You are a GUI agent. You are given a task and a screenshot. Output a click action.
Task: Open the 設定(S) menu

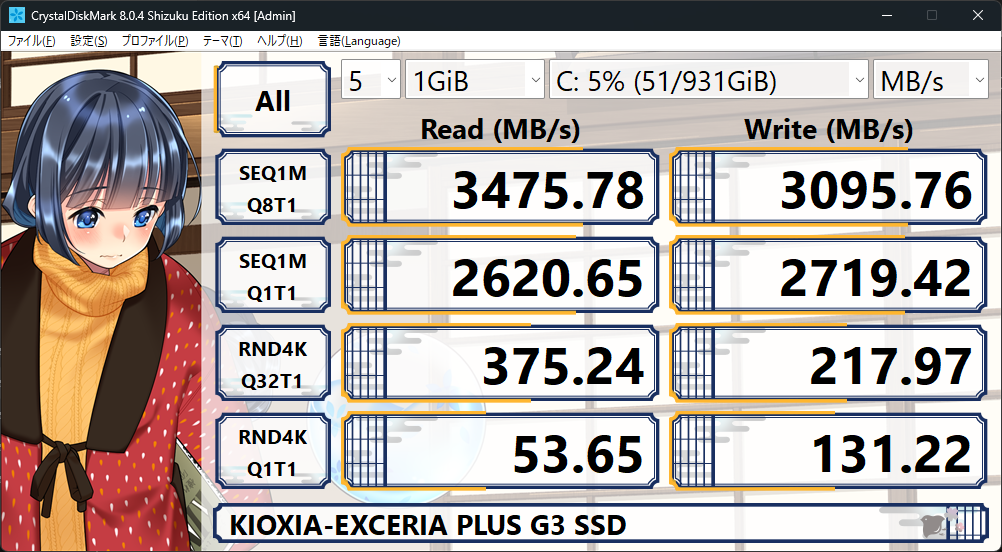88,41
